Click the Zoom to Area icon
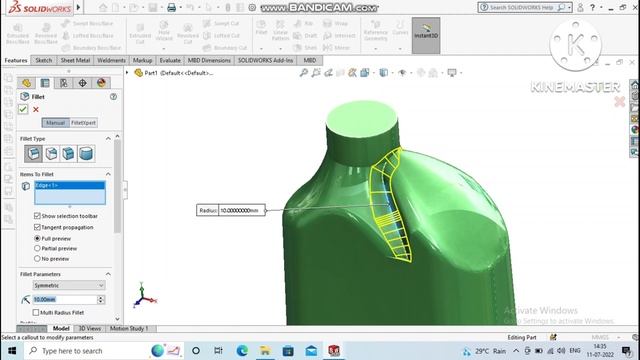This screenshot has height=360, width=640. pos(316,73)
